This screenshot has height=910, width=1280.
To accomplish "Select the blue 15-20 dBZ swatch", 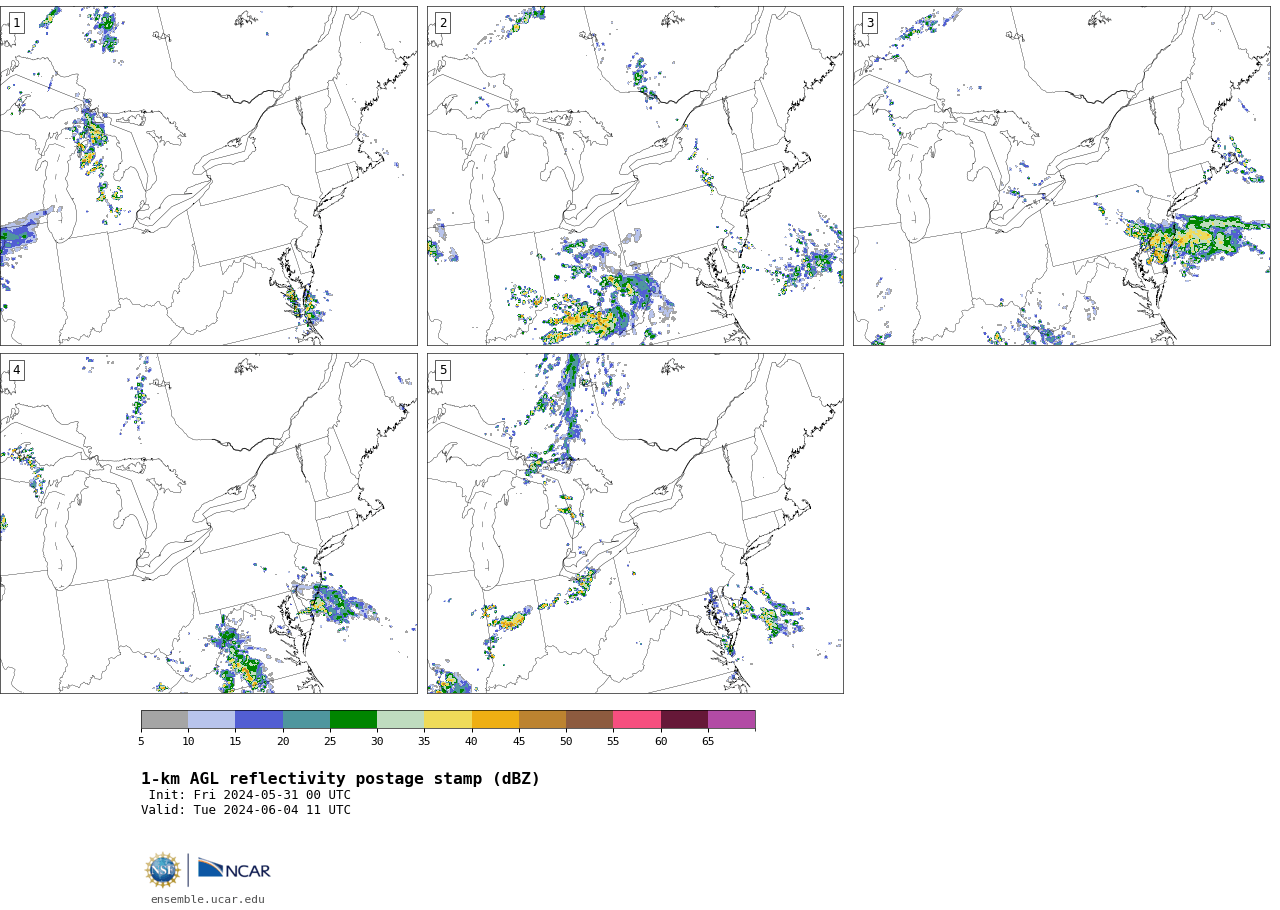I will coord(259,720).
